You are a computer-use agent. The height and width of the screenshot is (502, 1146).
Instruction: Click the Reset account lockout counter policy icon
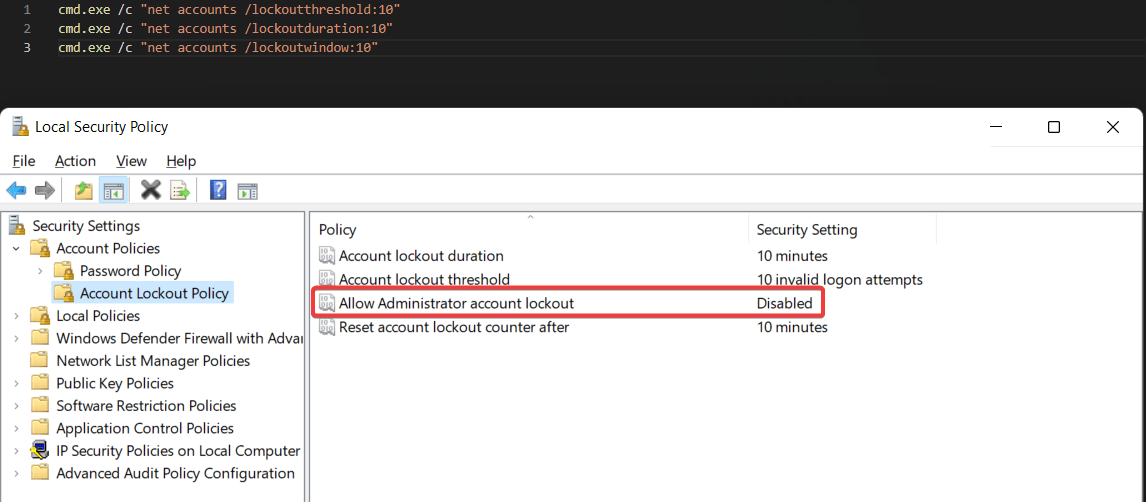coord(327,327)
